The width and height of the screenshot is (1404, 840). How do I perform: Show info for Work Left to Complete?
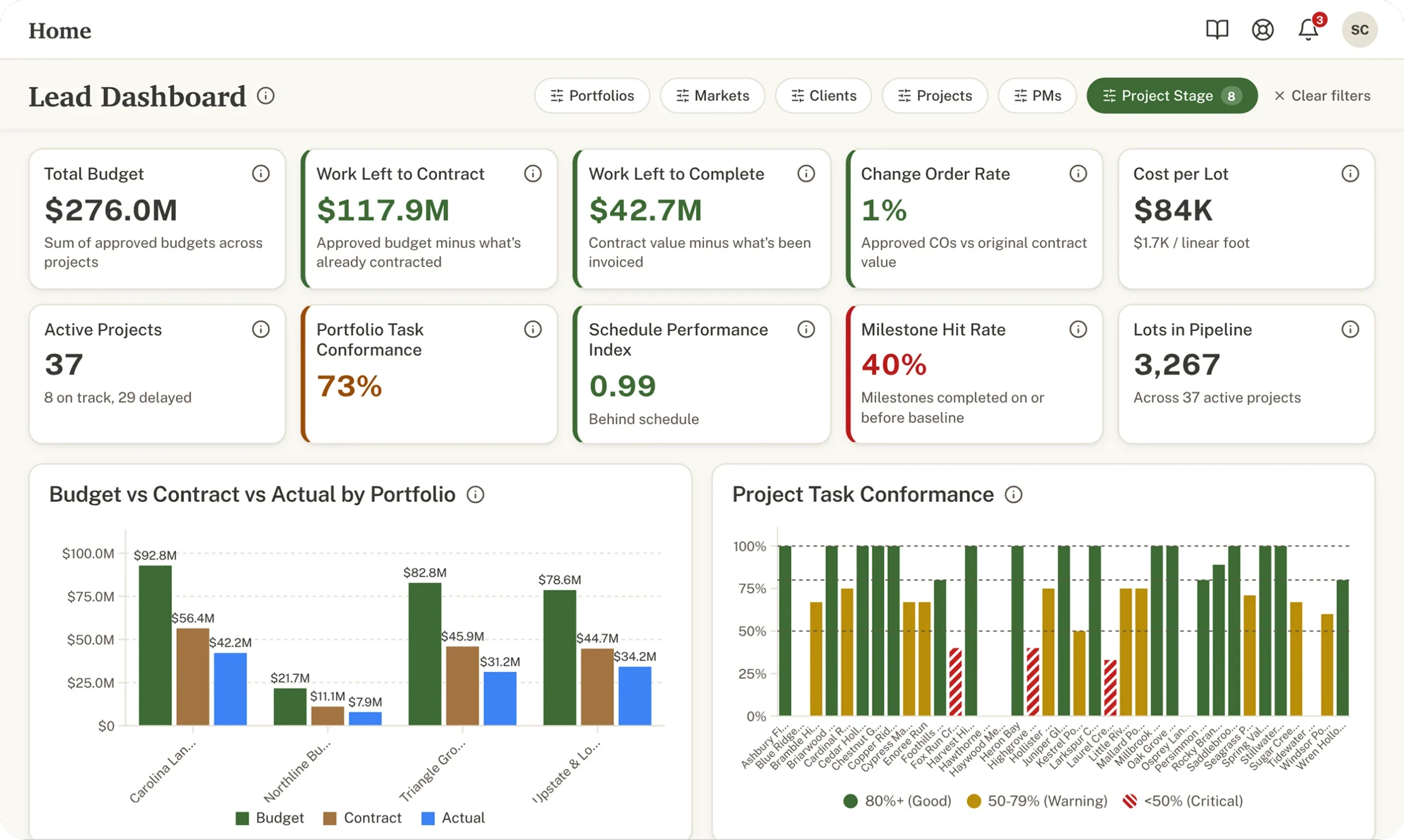806,173
